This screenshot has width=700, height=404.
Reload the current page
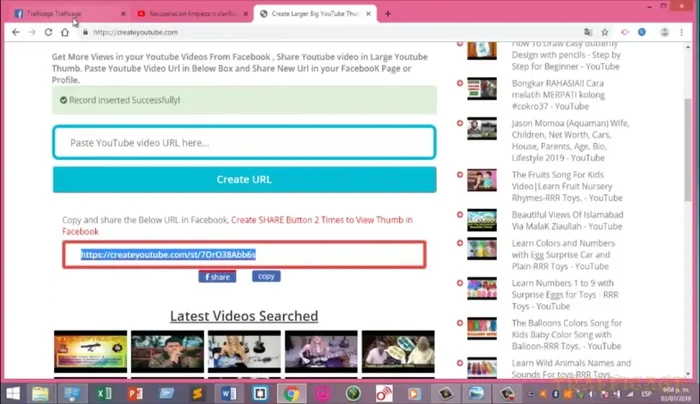(x=48, y=32)
